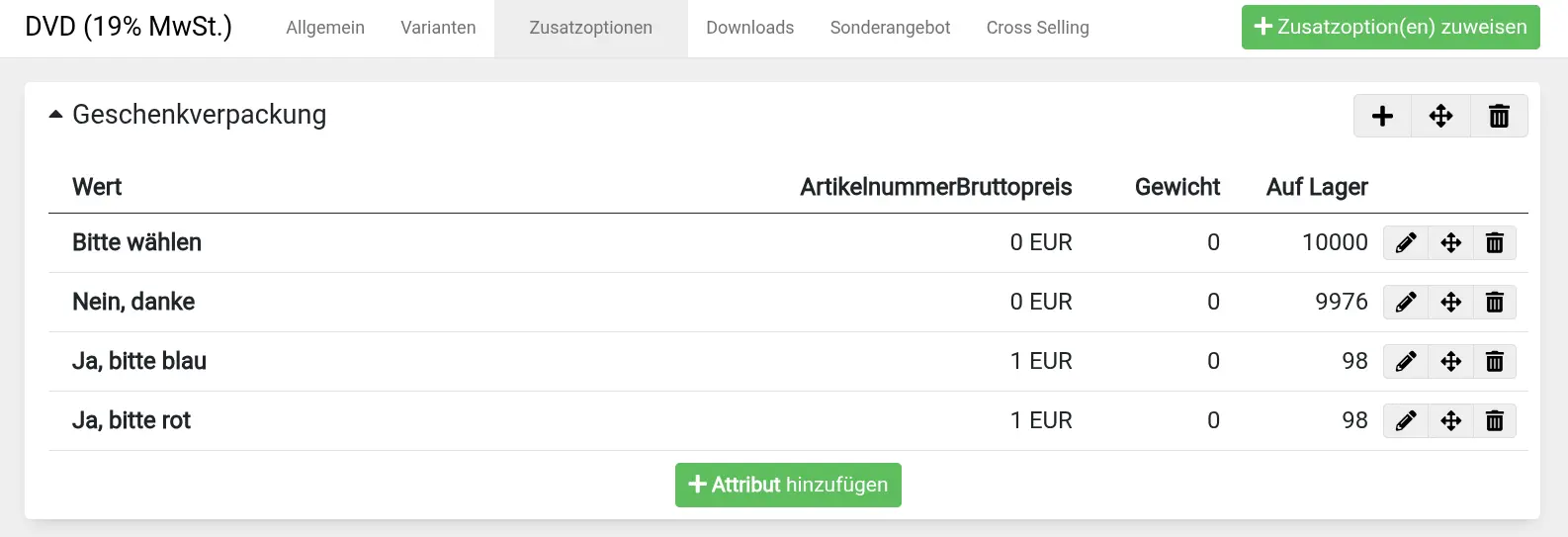
Task: Delete the Geschenkverpackung option group
Action: click(x=1499, y=116)
